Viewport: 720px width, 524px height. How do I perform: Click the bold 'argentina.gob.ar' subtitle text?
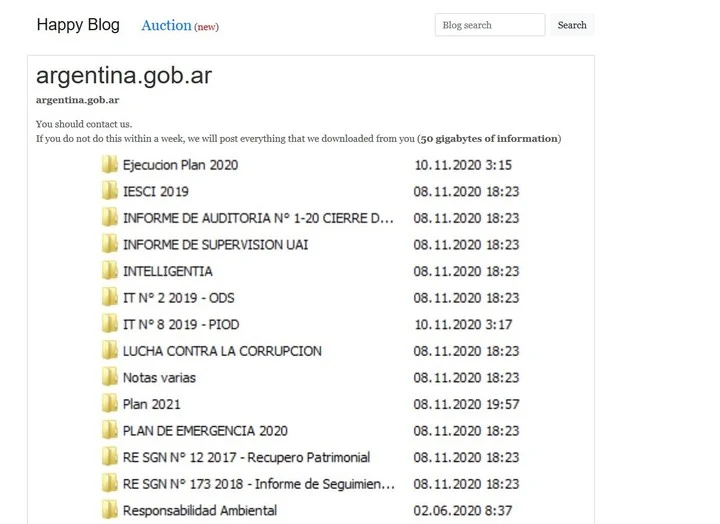point(78,100)
